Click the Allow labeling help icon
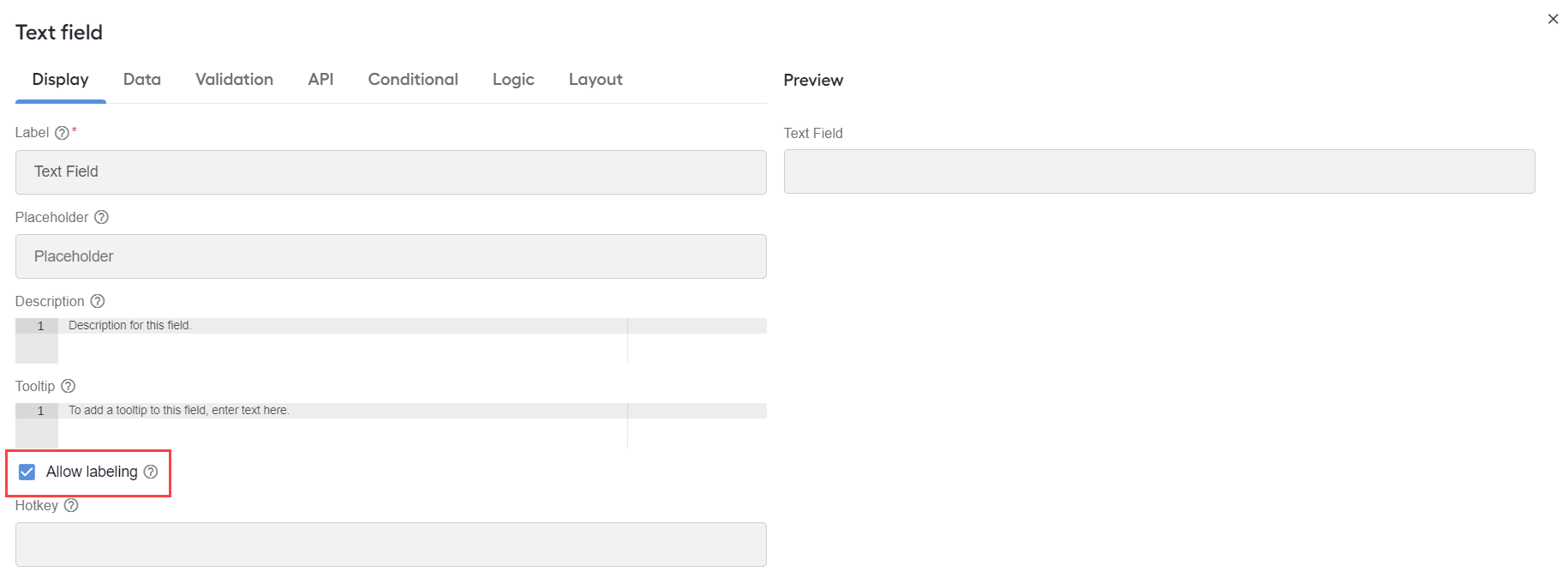 click(151, 472)
